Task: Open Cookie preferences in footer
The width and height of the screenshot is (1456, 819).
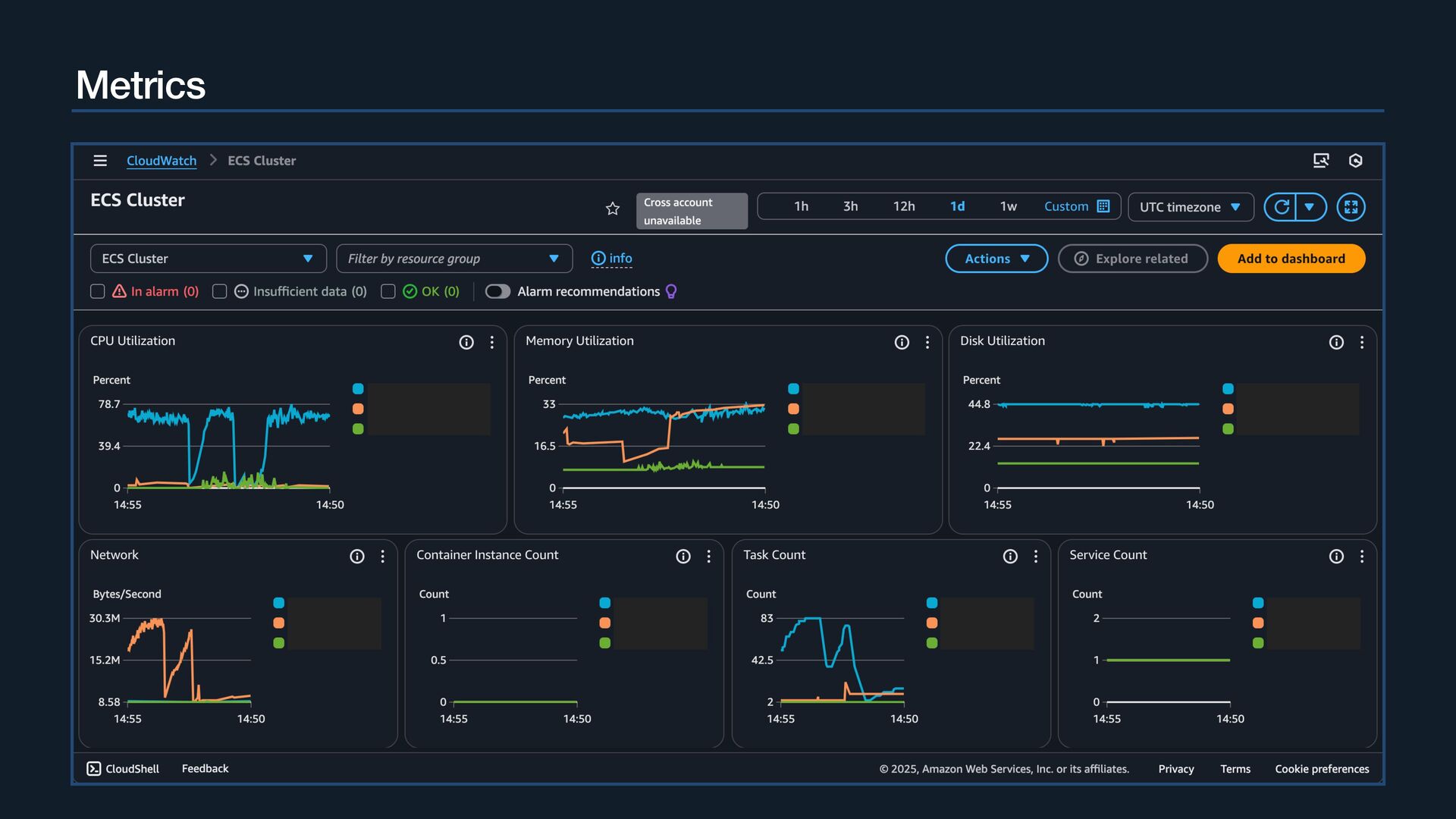Action: (x=1322, y=769)
